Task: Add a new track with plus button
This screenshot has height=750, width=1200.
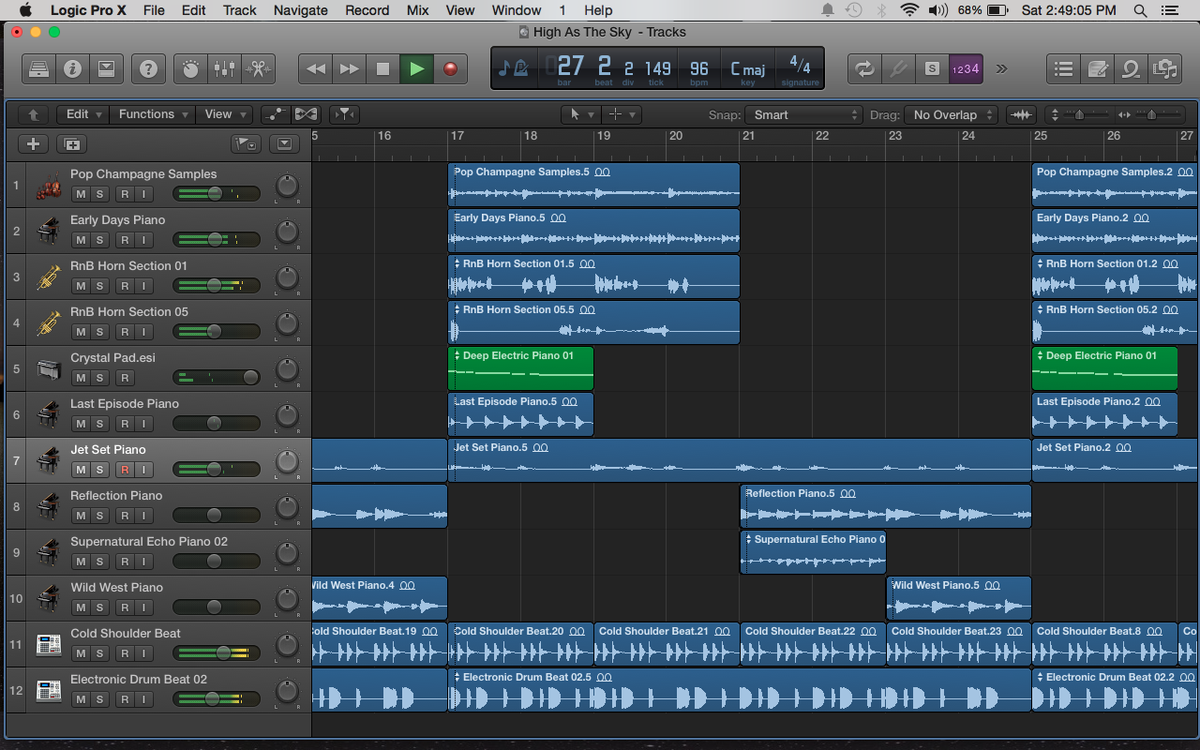Action: point(33,144)
